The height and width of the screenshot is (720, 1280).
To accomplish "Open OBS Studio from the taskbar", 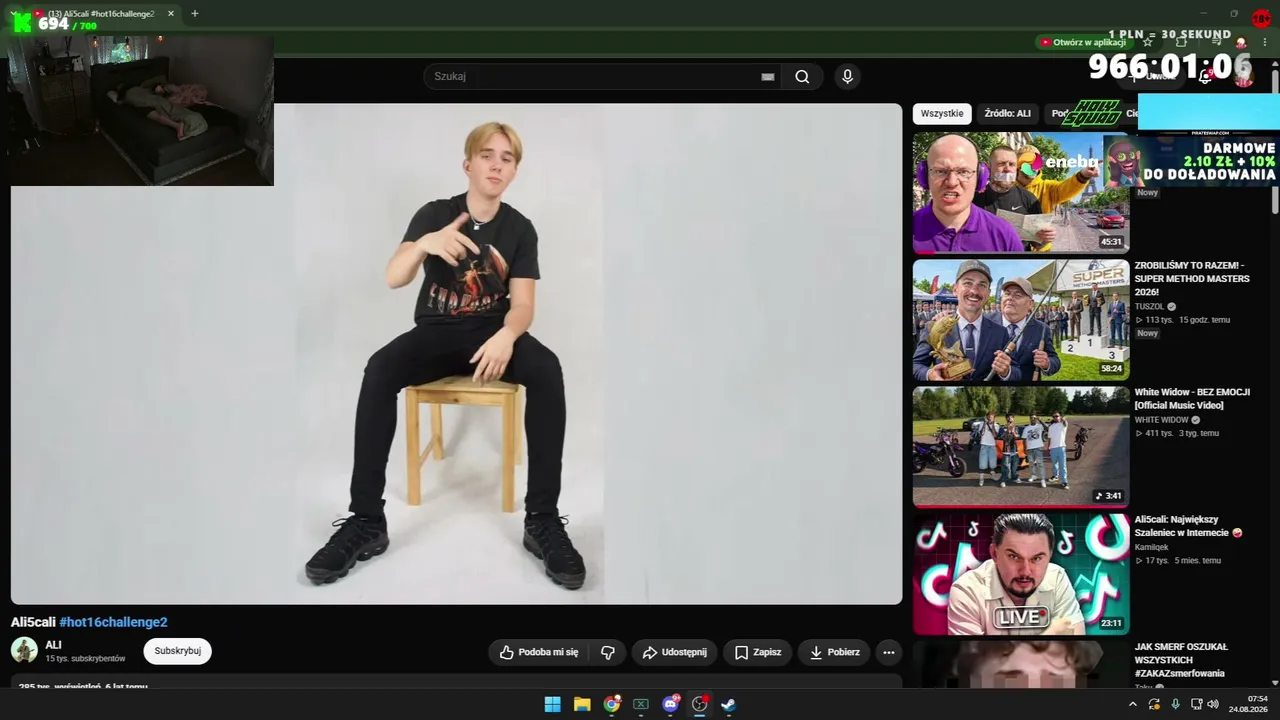I will (x=700, y=704).
